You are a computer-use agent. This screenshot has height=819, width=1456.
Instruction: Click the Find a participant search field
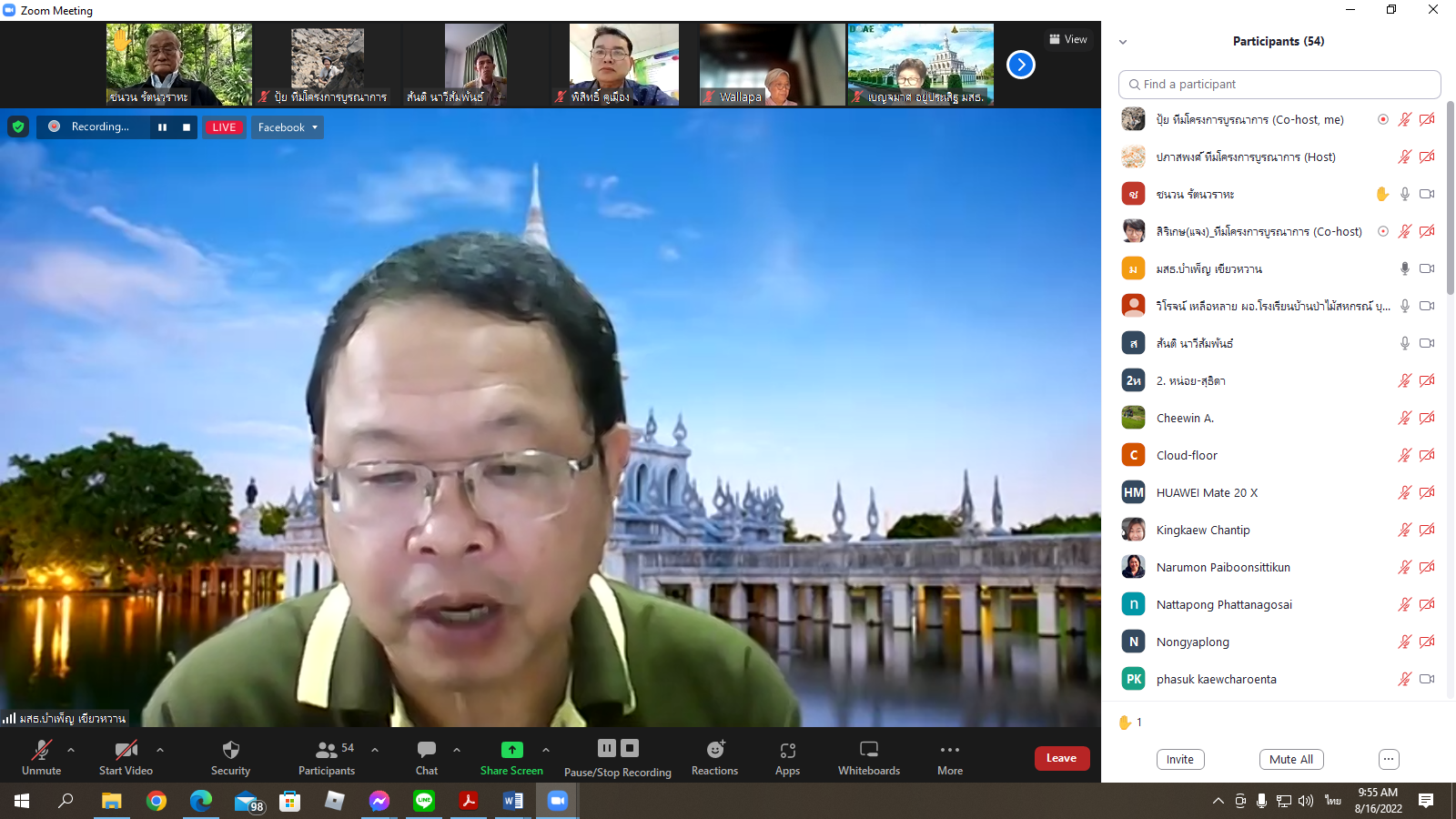click(x=1279, y=84)
